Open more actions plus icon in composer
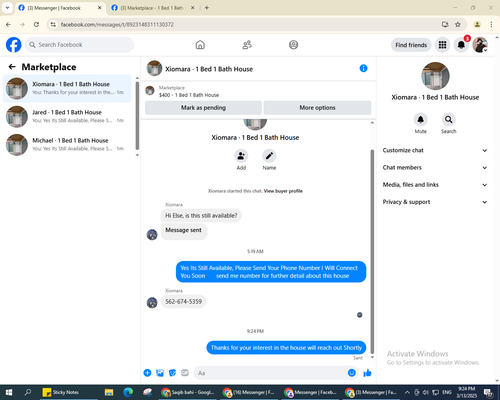Viewport: 500px width, 400px height. (147, 373)
